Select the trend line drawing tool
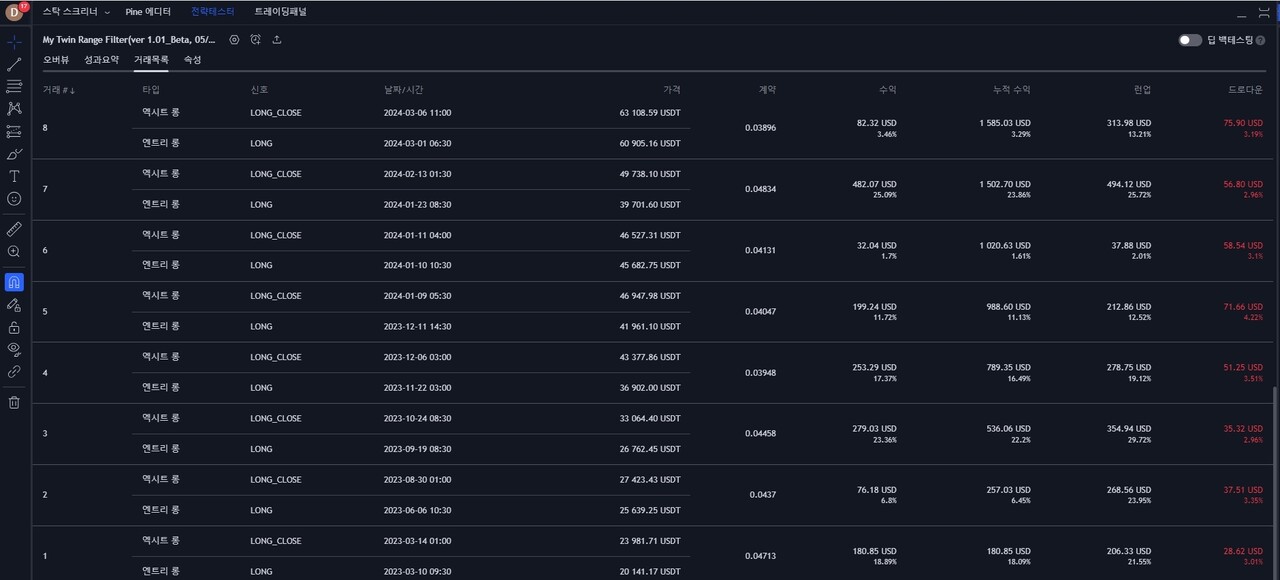Image resolution: width=1280 pixels, height=580 pixels. click(14, 64)
